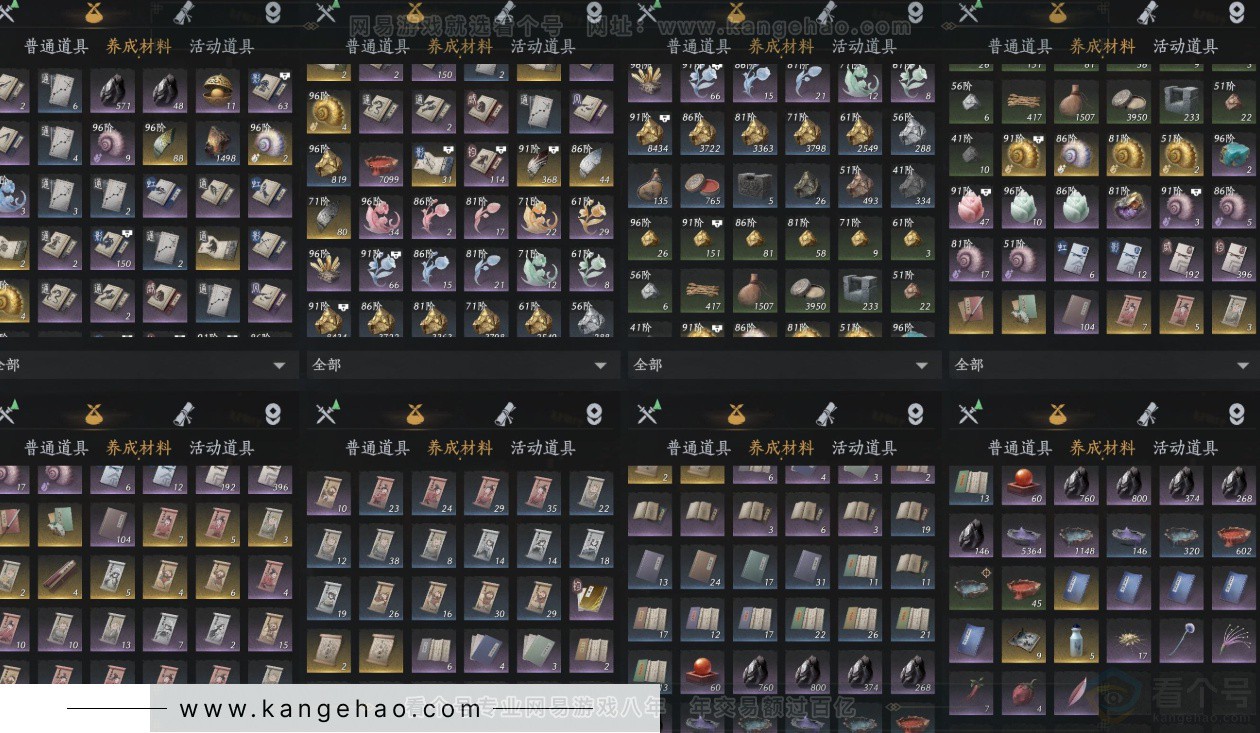Screen dimensions: 1260x733
Task: Expand the 全部 dropdown in rightmost panel
Action: coord(1104,365)
